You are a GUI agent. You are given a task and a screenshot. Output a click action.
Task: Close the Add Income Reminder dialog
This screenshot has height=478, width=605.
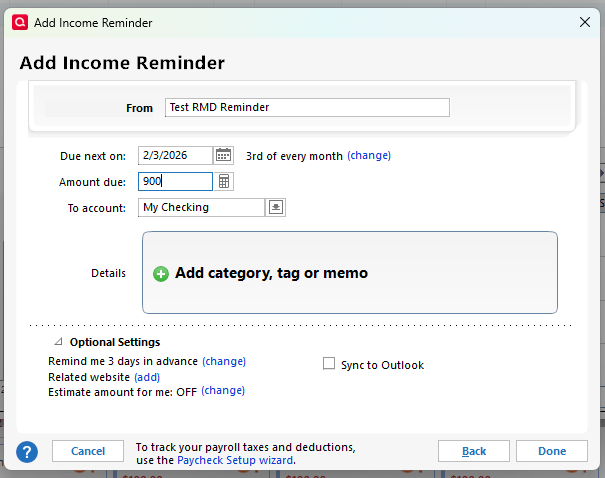[584, 20]
